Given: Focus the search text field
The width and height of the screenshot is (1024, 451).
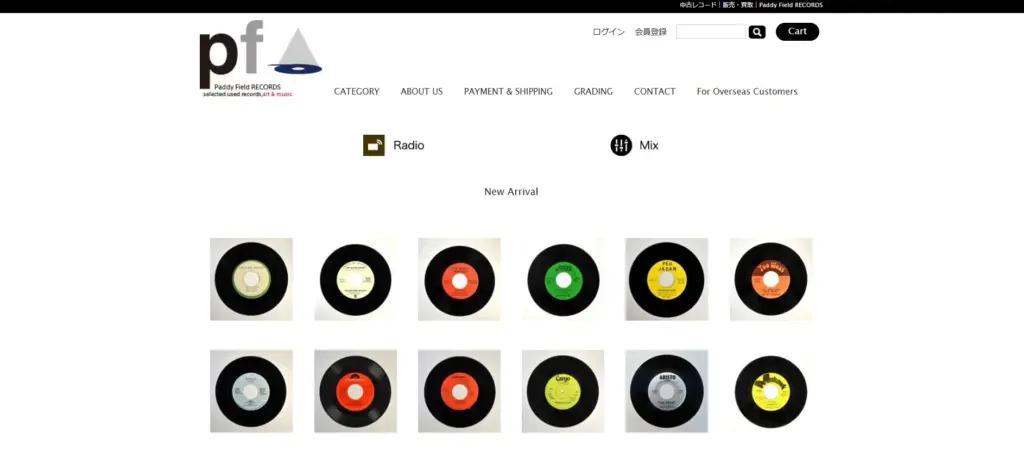Looking at the screenshot, I should click(x=710, y=32).
